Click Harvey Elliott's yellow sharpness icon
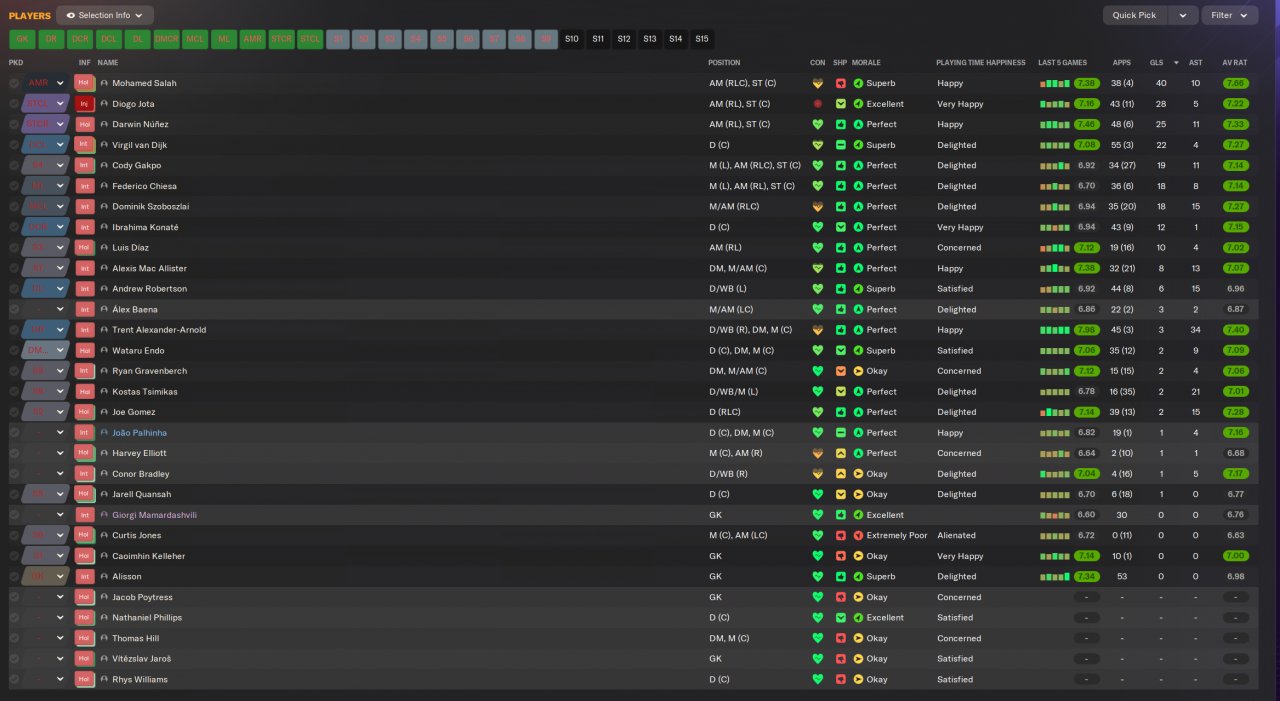Screen dimensions: 1280x701 tap(841, 453)
